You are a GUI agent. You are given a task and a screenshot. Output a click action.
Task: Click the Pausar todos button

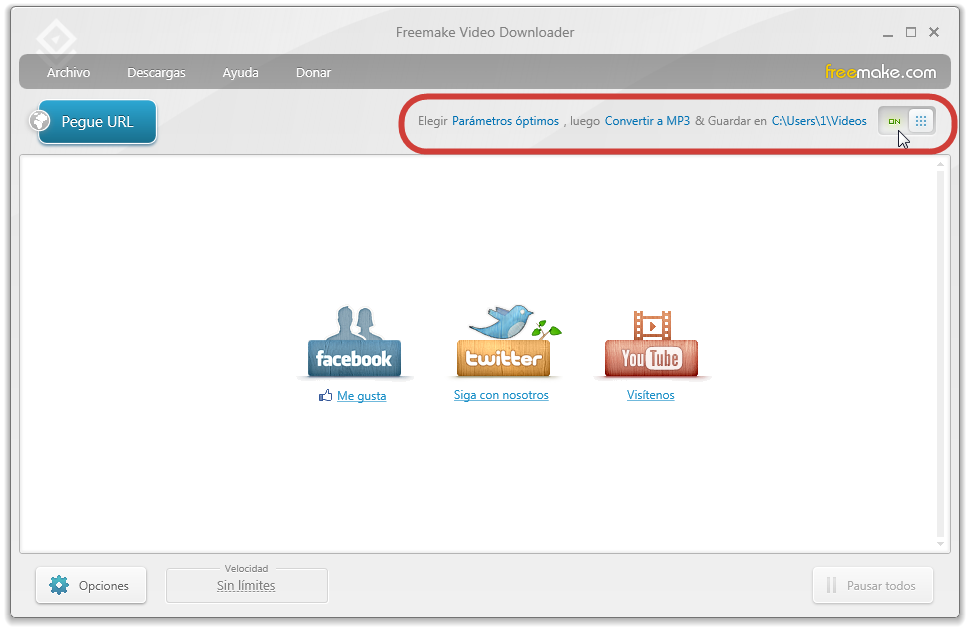pos(872,585)
